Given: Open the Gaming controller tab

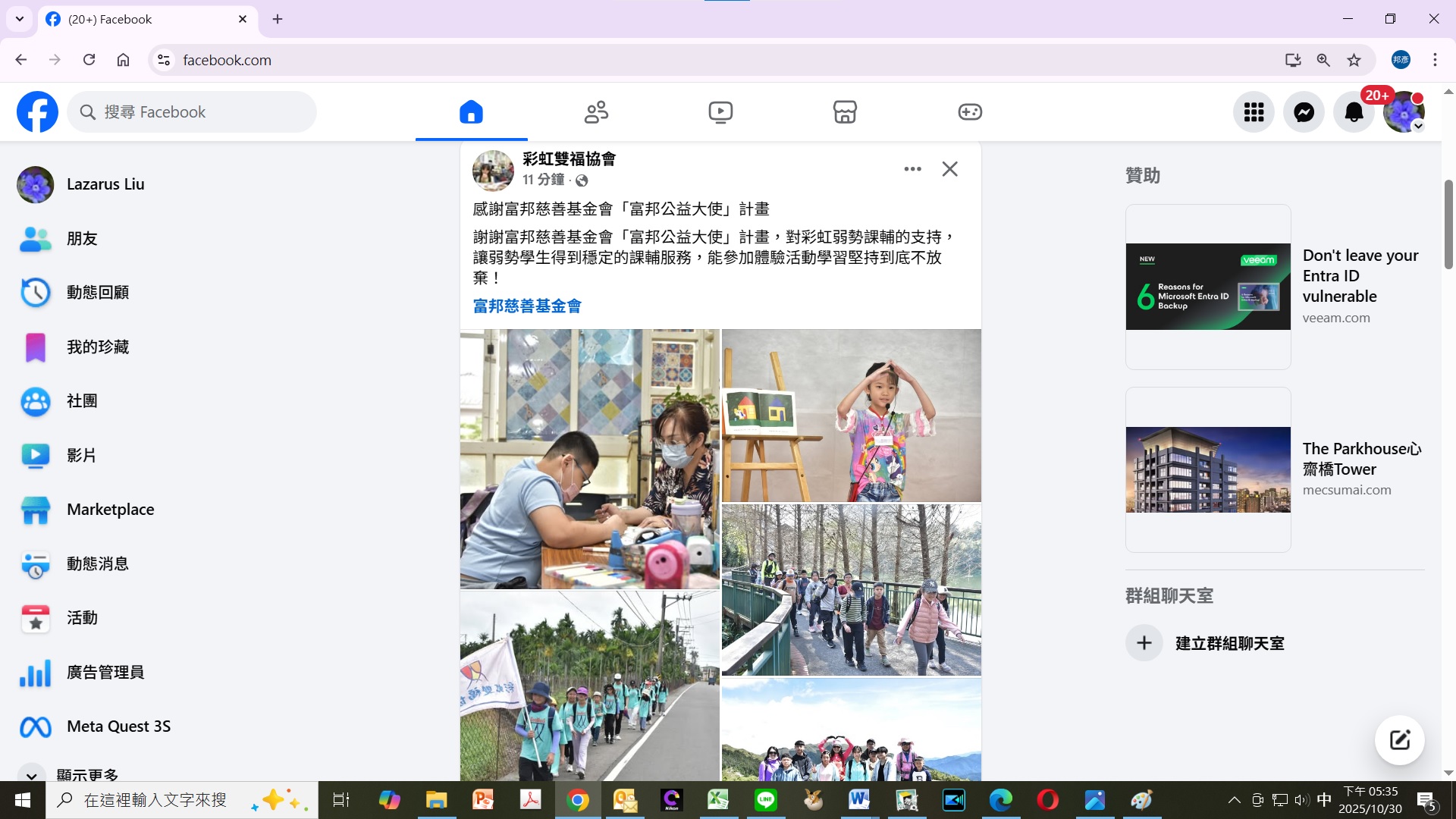Looking at the screenshot, I should [x=970, y=112].
